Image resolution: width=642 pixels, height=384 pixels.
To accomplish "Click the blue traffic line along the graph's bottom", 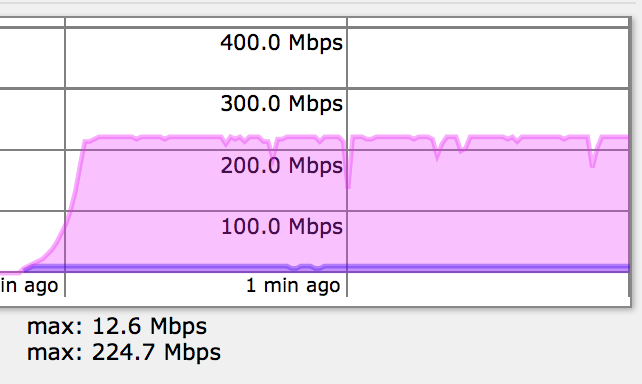I will 328,269.
